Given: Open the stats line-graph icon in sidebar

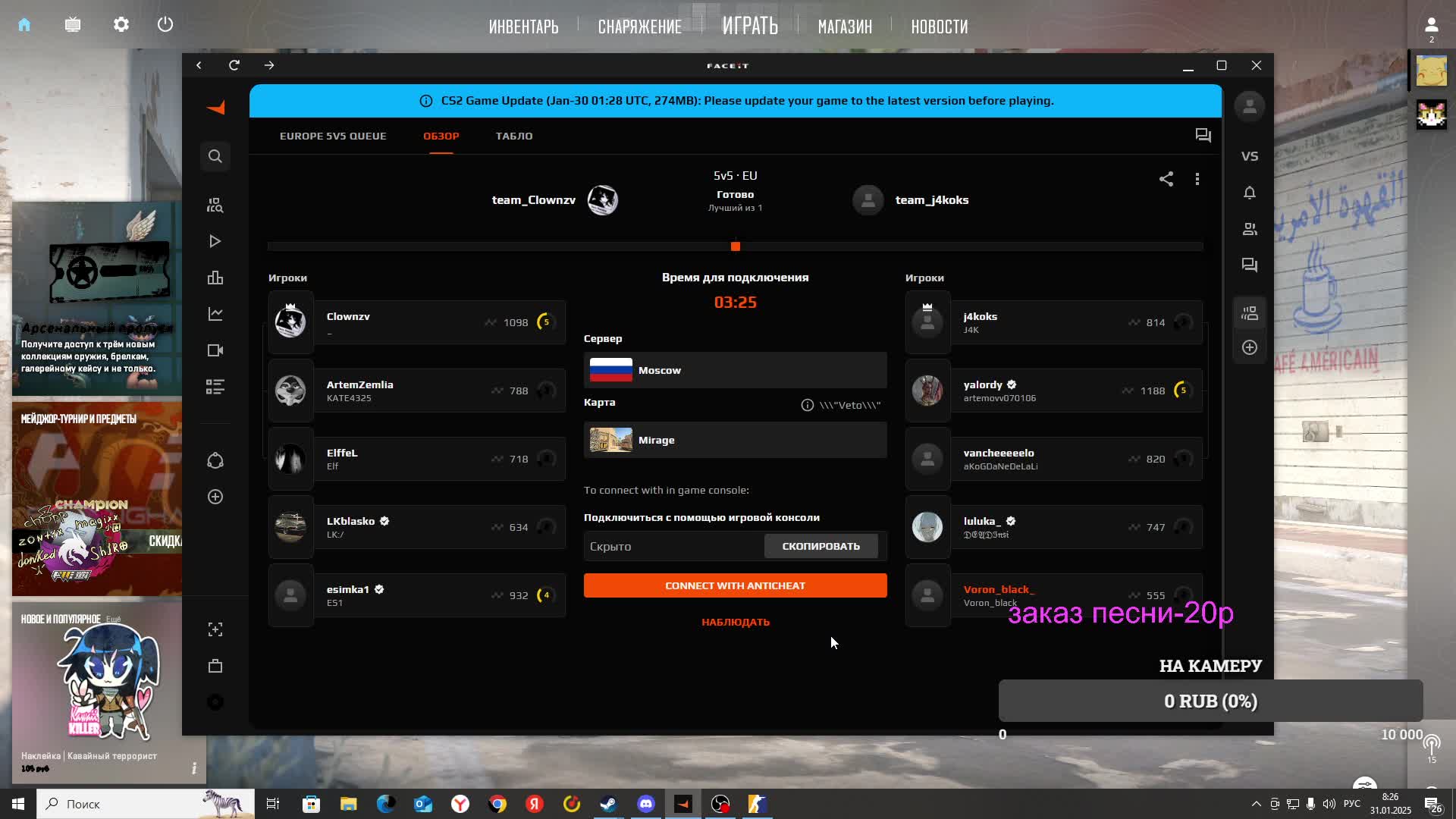Looking at the screenshot, I should (215, 314).
